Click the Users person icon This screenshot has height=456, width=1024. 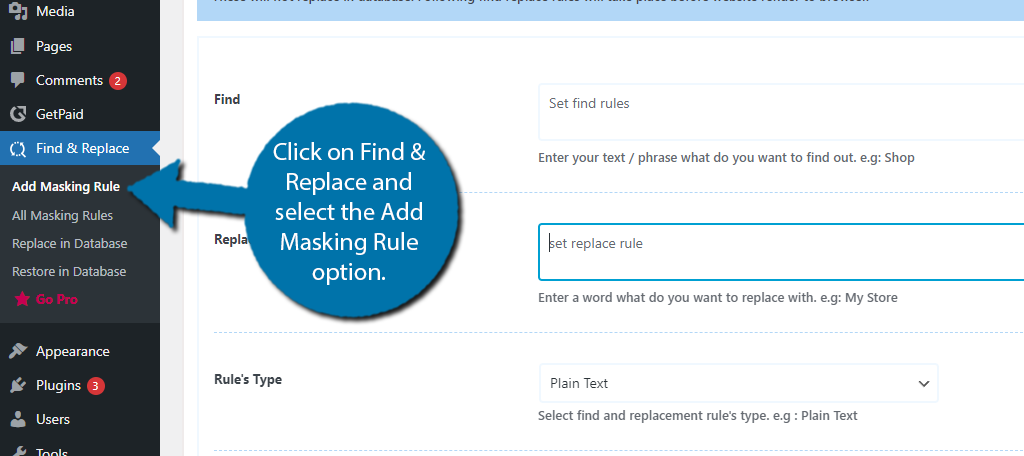point(18,419)
